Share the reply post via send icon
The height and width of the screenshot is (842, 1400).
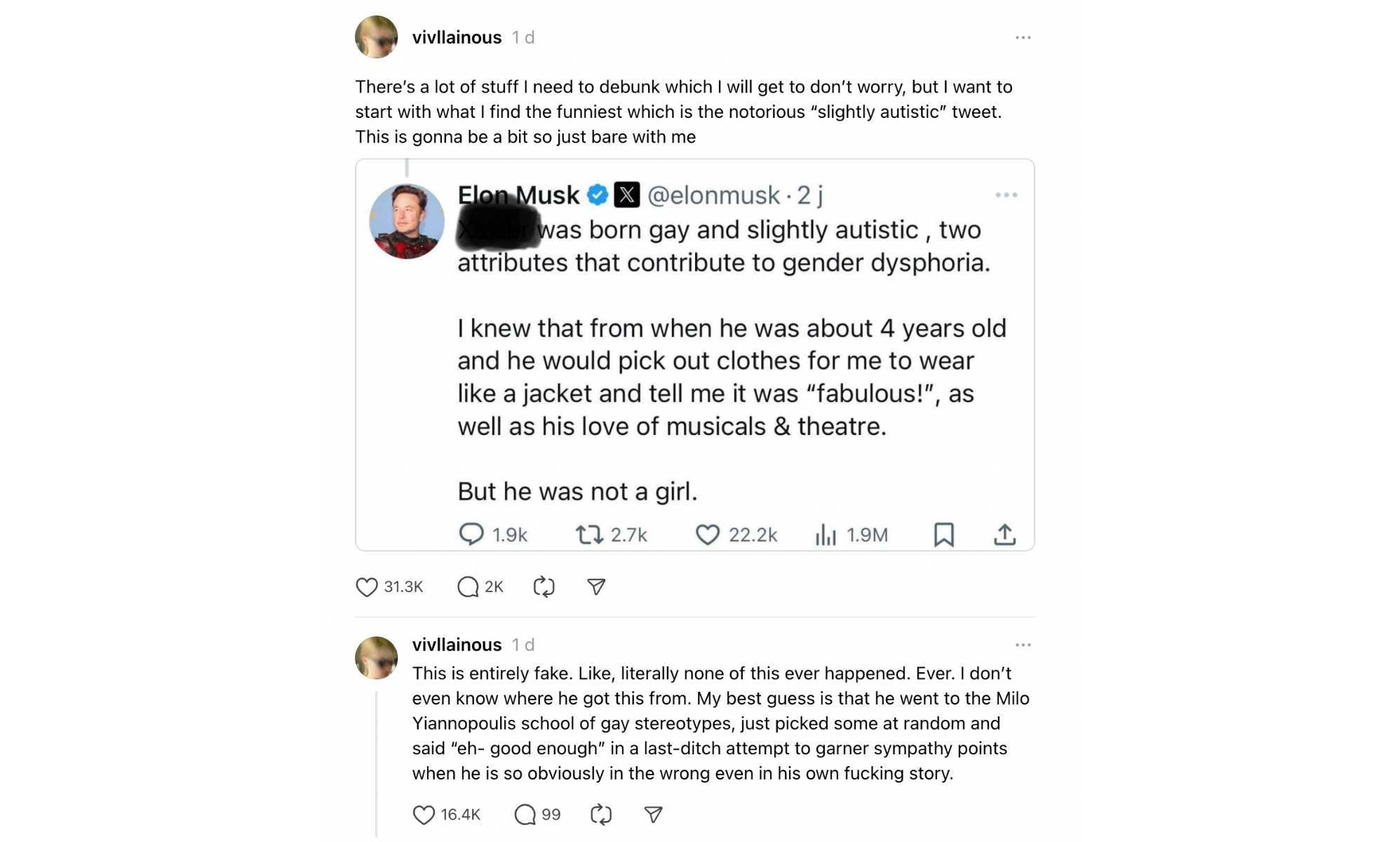point(653,815)
